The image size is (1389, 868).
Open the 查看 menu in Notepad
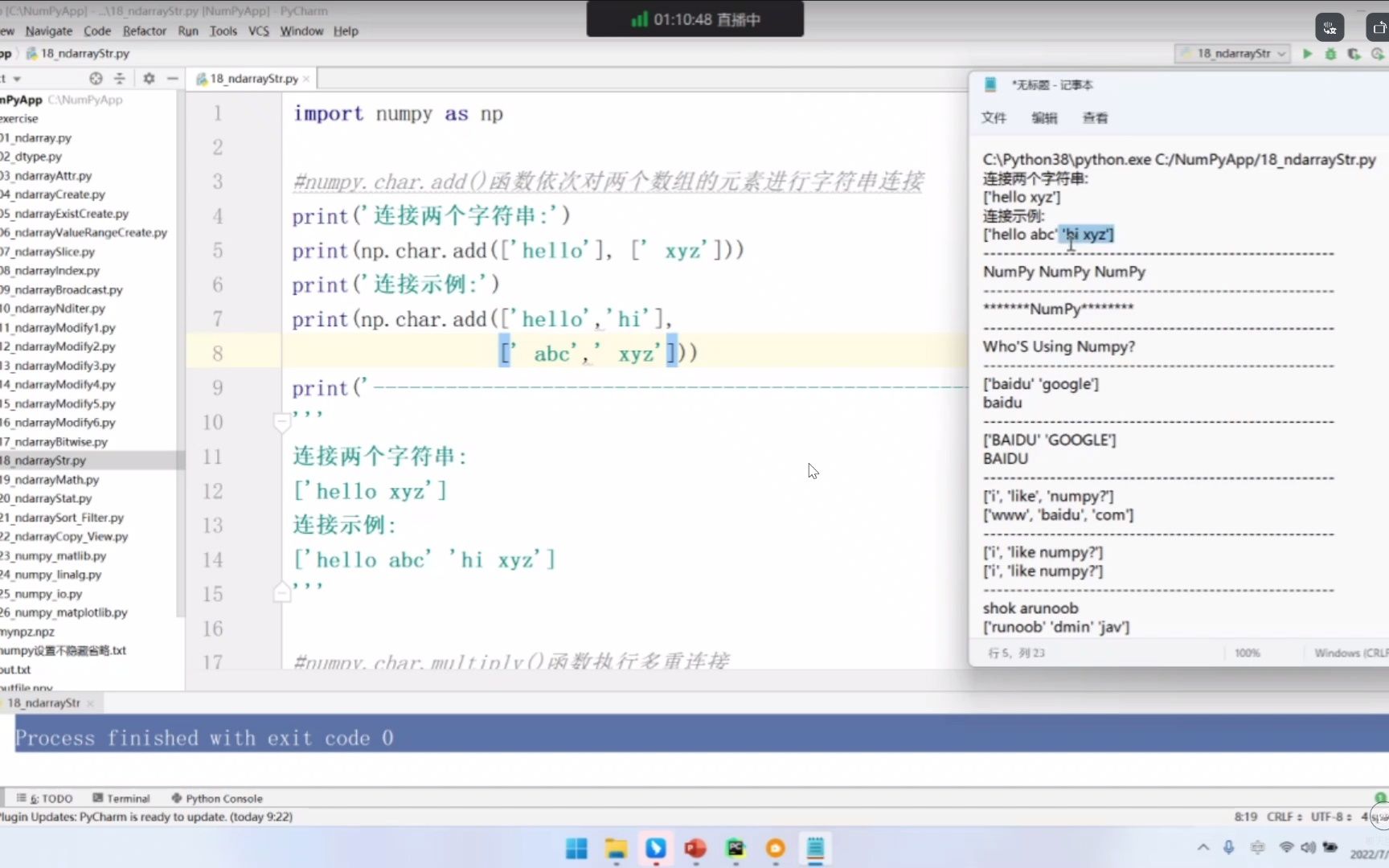[1096, 117]
